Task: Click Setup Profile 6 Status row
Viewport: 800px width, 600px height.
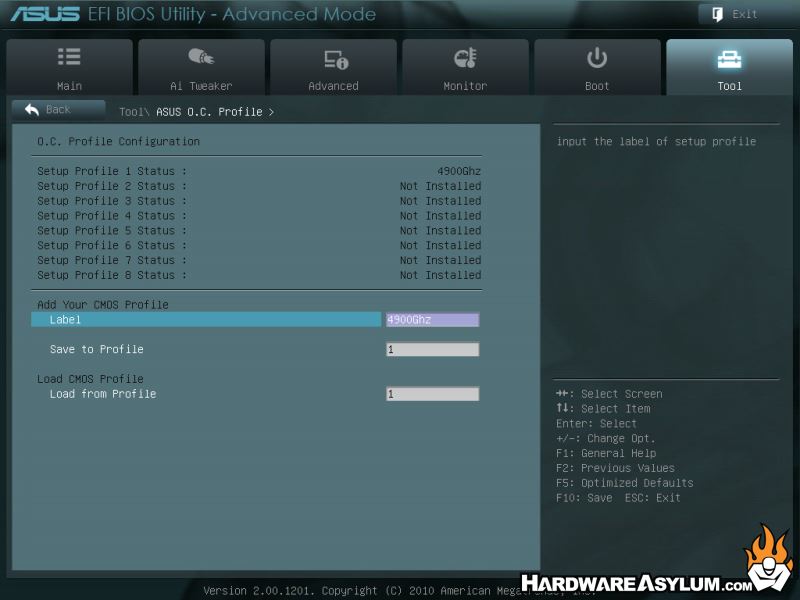Action: [259, 245]
